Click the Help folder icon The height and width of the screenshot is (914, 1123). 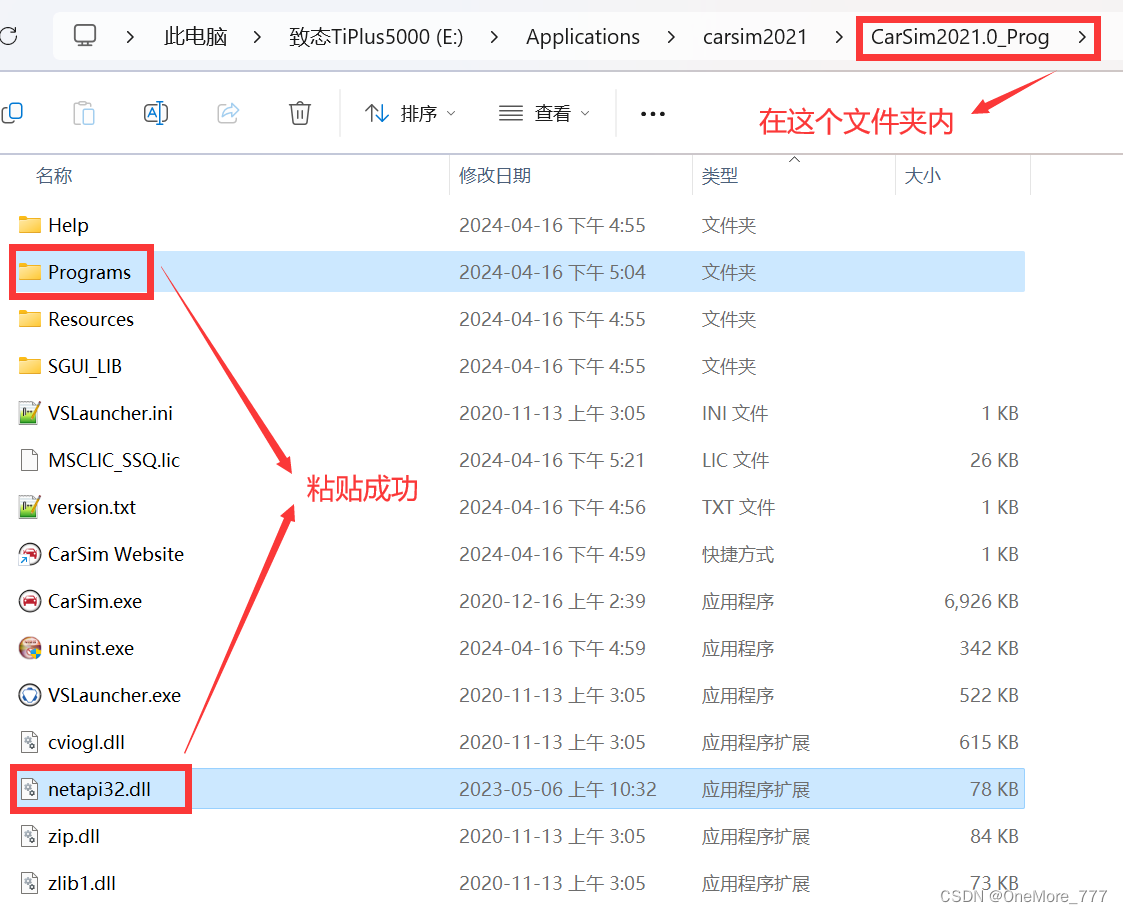click(x=29, y=225)
